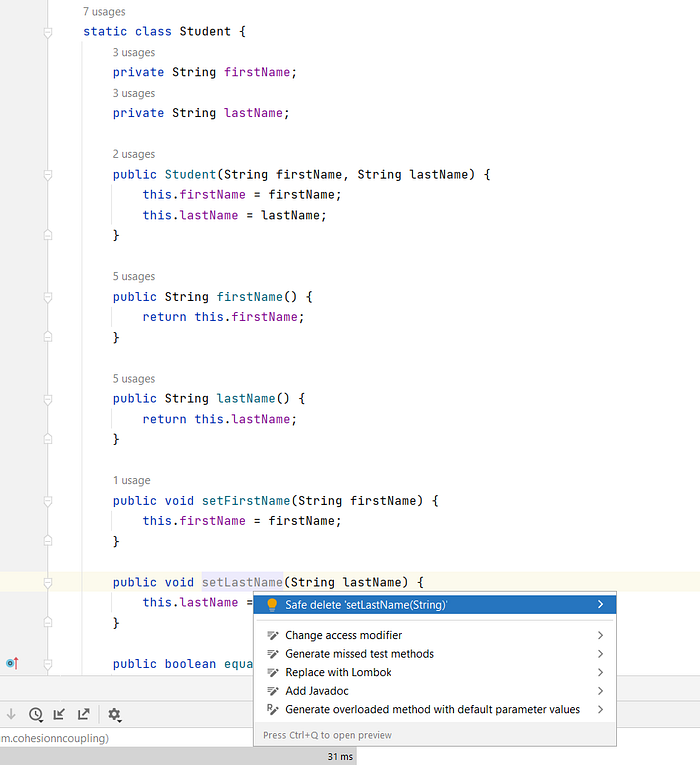Expand the Generate missed test methods submenu arrow
This screenshot has height=765, width=700.
coord(600,654)
